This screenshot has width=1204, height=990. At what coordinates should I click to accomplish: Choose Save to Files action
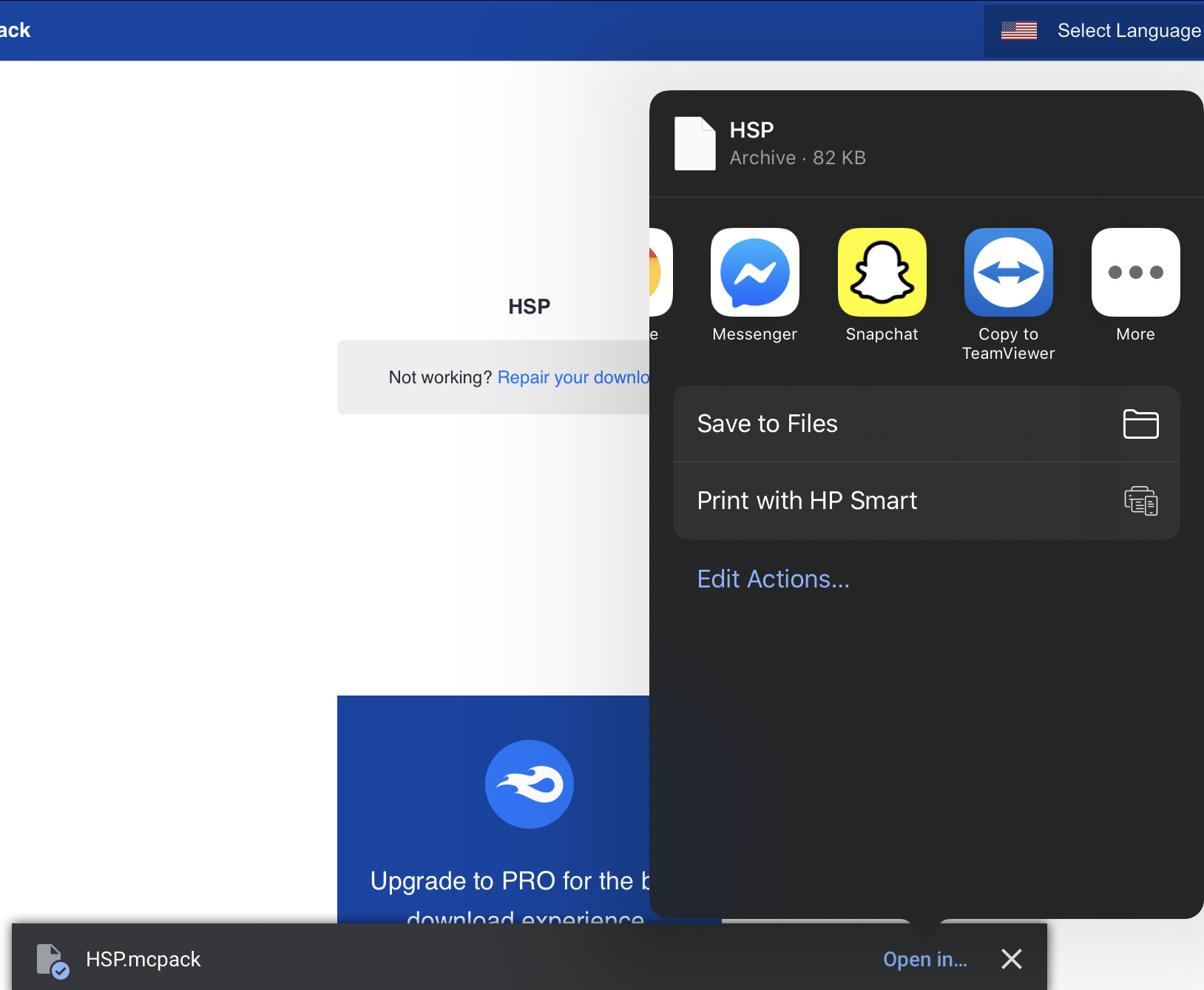(x=927, y=424)
